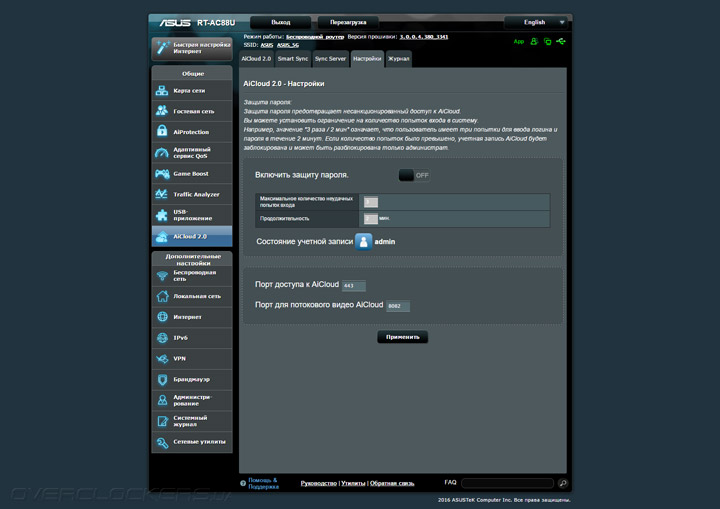
Task: Click the green user status icon
Action: [534, 41]
